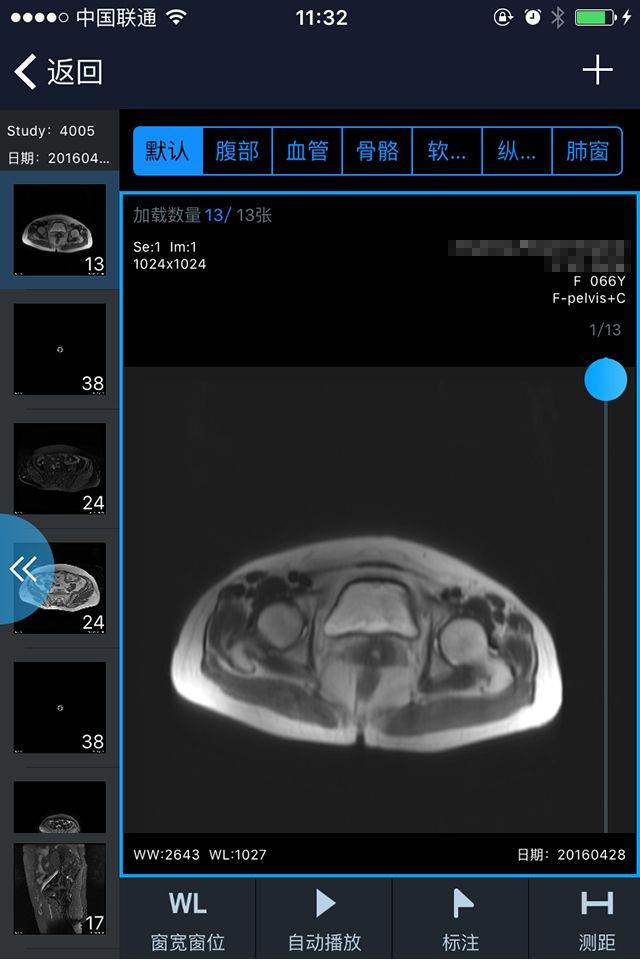Tap the main MRI pelvis image
The image size is (640, 960).
point(367,643)
